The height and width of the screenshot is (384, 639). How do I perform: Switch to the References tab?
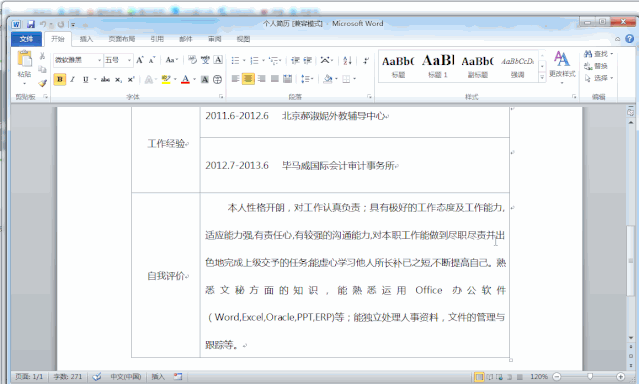pyautogui.click(x=157, y=39)
